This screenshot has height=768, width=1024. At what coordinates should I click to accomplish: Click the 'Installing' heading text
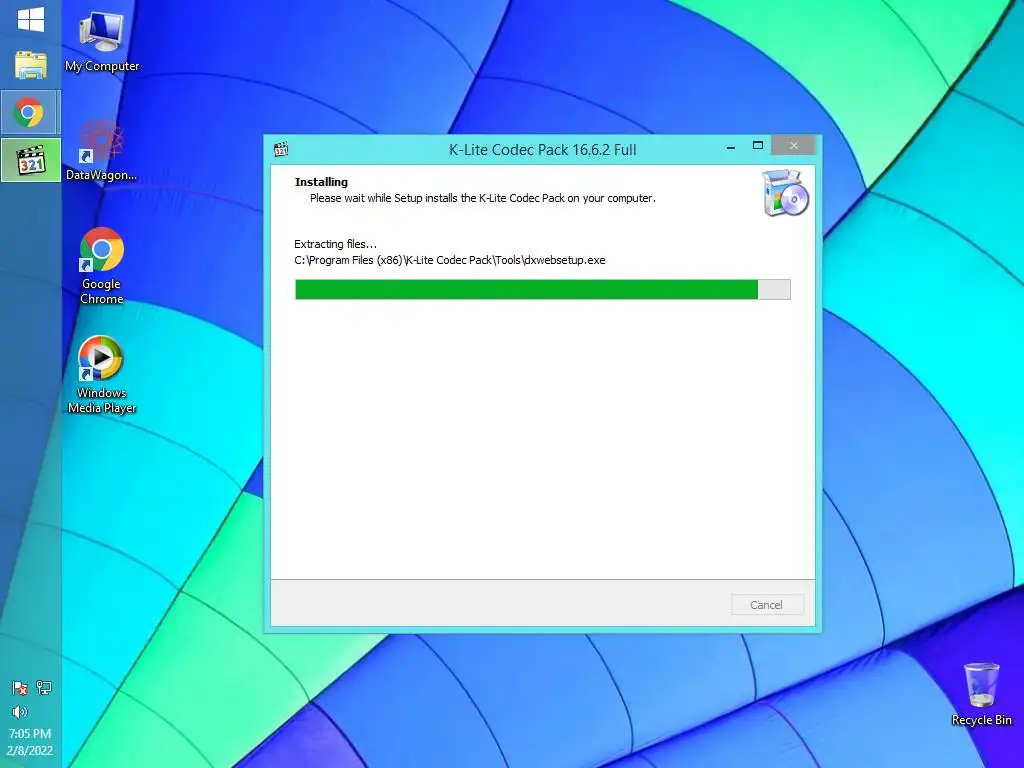point(321,182)
